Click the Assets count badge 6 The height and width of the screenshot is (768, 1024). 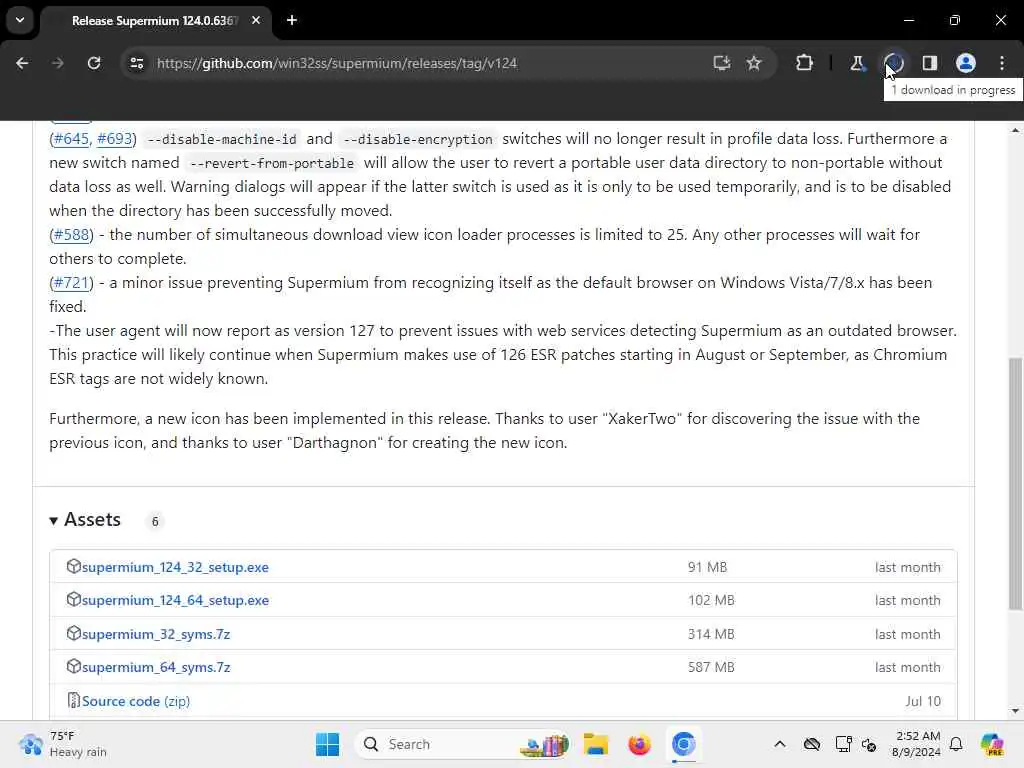pyautogui.click(x=155, y=521)
